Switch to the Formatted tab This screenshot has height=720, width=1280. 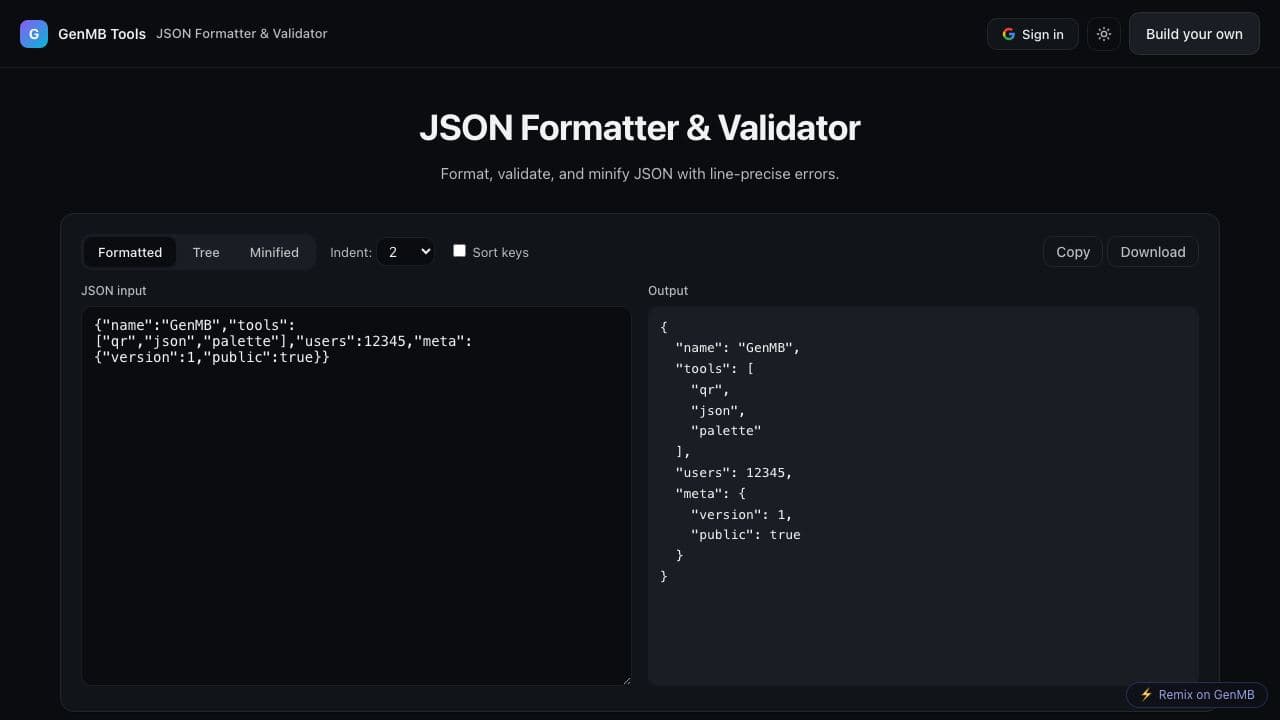click(130, 252)
